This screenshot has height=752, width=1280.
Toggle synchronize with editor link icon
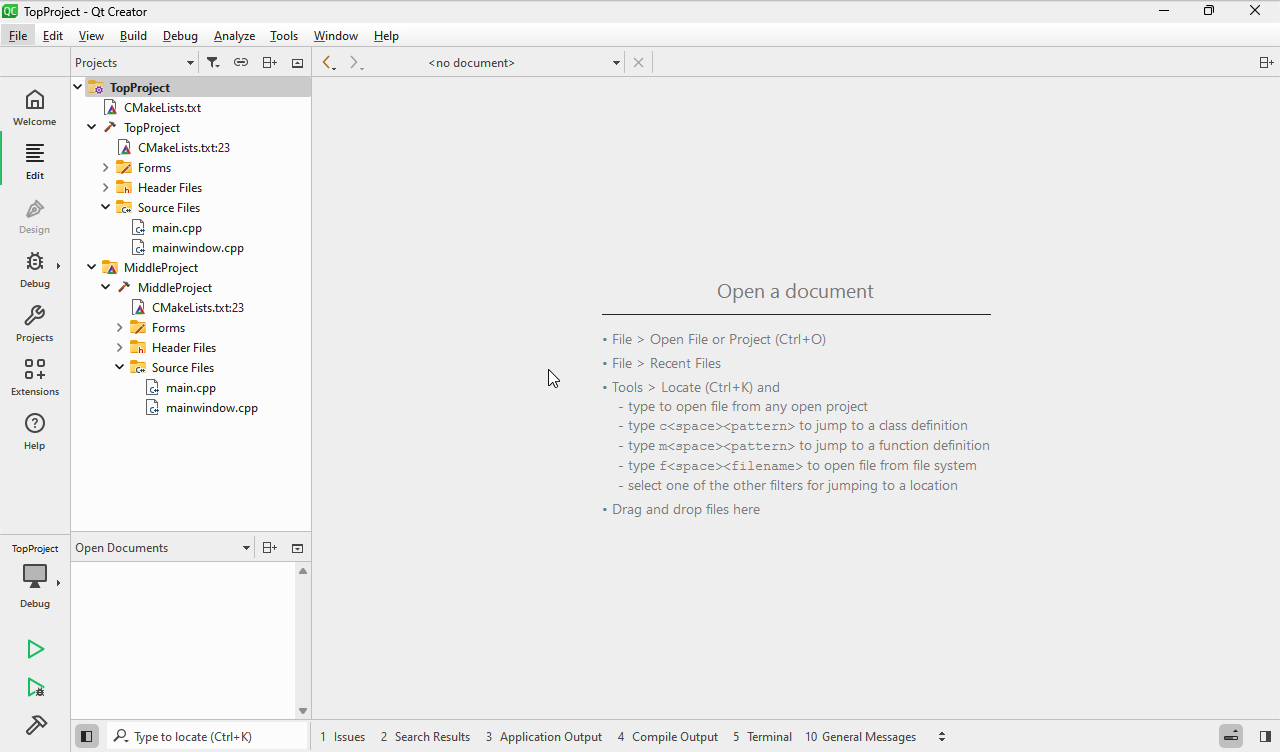click(x=241, y=63)
